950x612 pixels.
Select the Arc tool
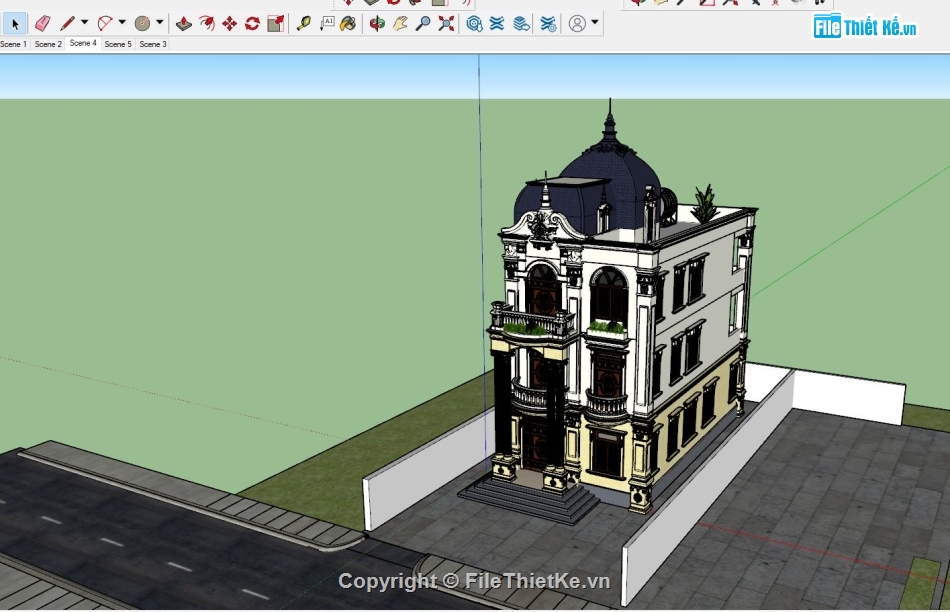[105, 24]
